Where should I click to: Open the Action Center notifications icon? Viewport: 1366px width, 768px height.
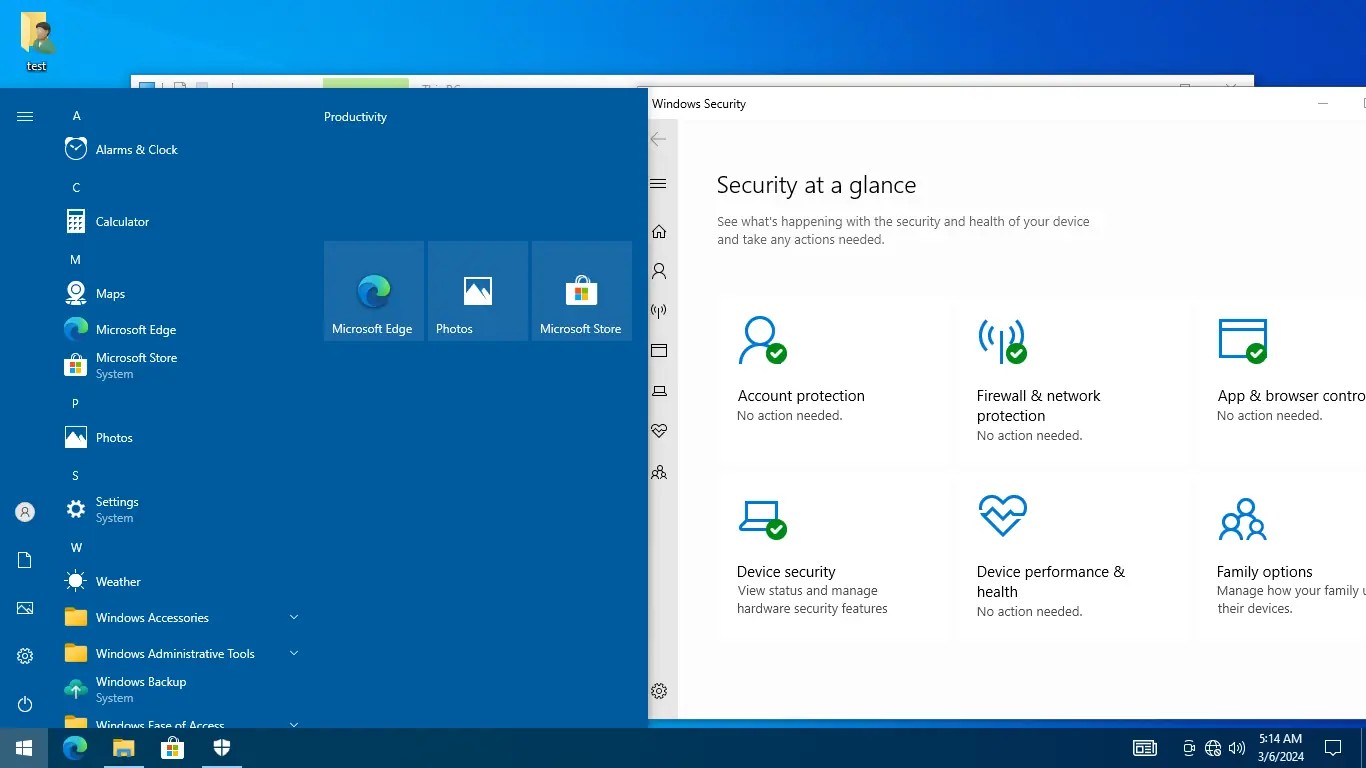click(x=1333, y=748)
